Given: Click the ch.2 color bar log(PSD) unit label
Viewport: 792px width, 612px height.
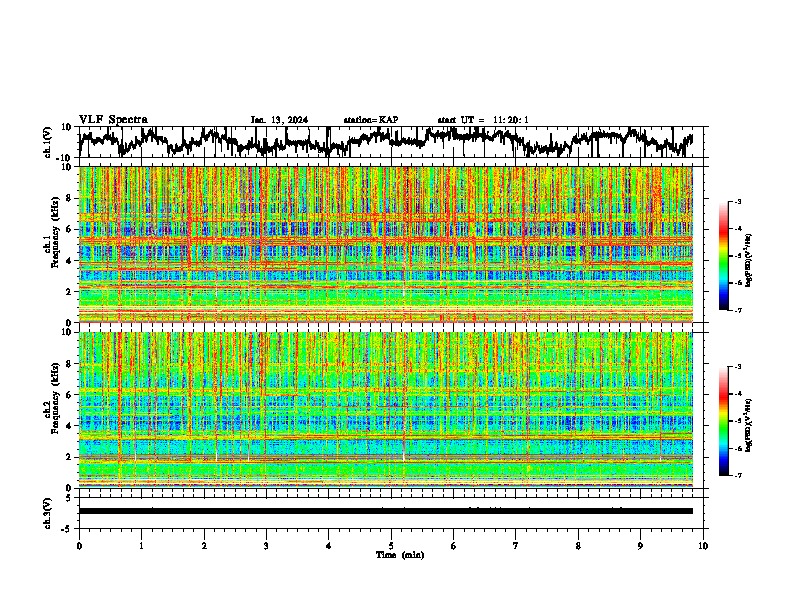Looking at the screenshot, I should tap(749, 425).
